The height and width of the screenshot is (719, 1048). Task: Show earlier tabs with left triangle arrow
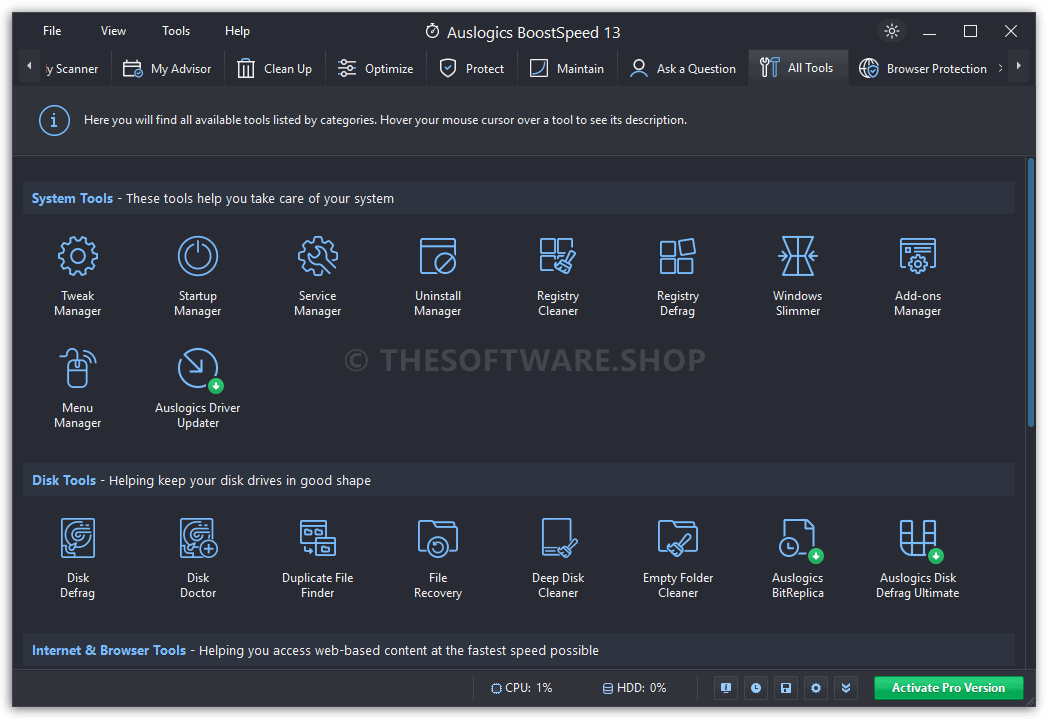(x=29, y=66)
